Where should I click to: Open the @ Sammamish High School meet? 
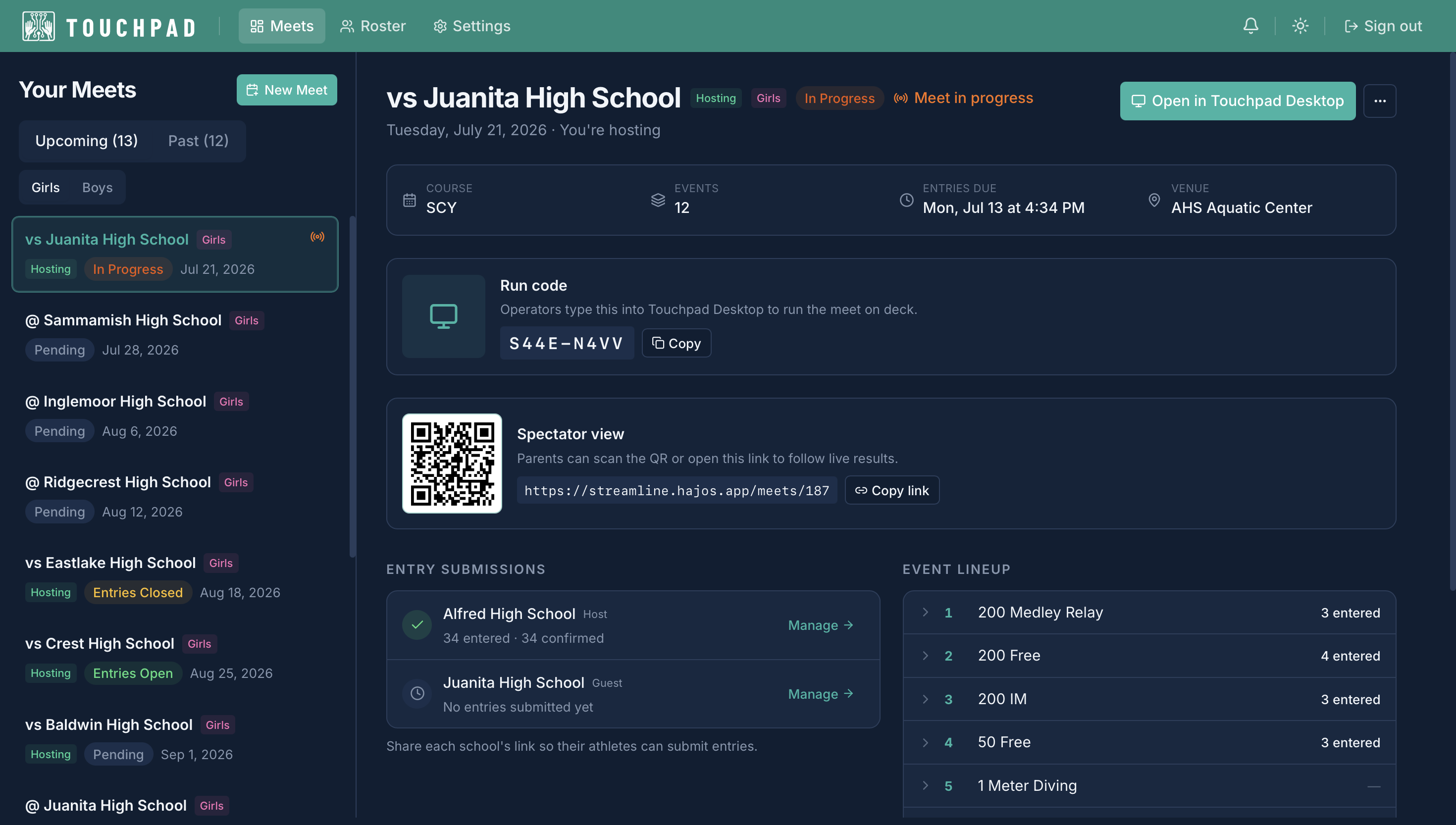[175, 335]
